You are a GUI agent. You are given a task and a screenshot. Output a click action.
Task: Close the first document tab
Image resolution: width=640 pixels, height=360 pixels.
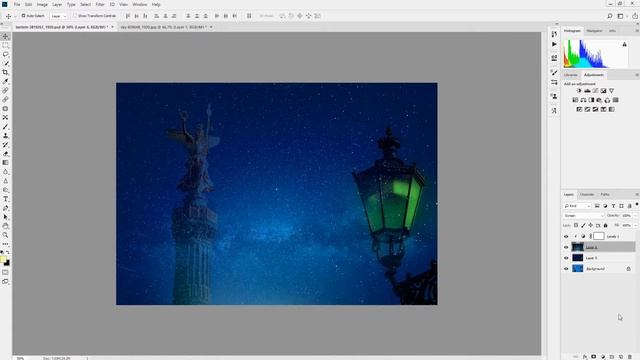point(113,27)
